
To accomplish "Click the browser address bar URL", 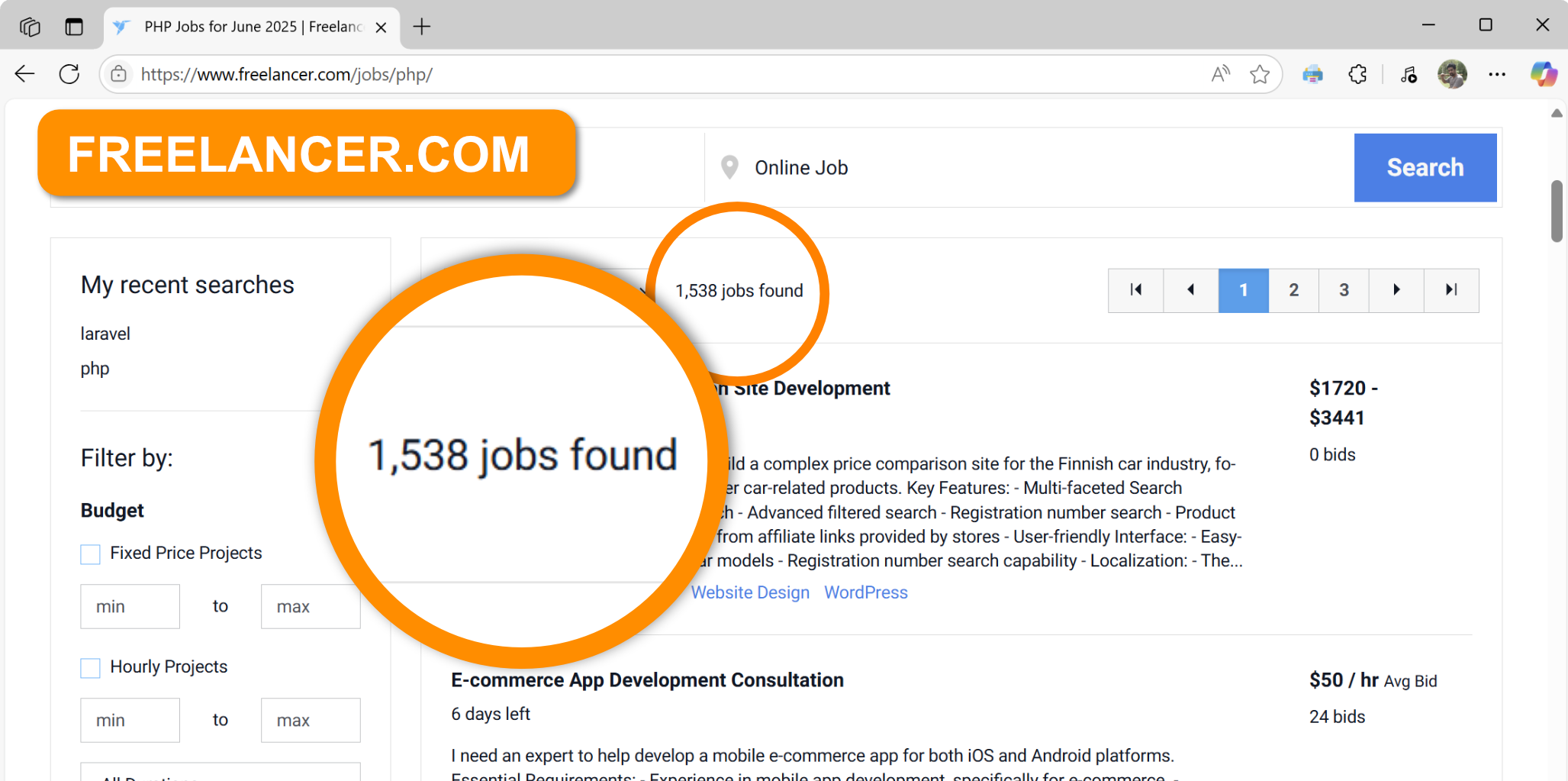I will 287,74.
